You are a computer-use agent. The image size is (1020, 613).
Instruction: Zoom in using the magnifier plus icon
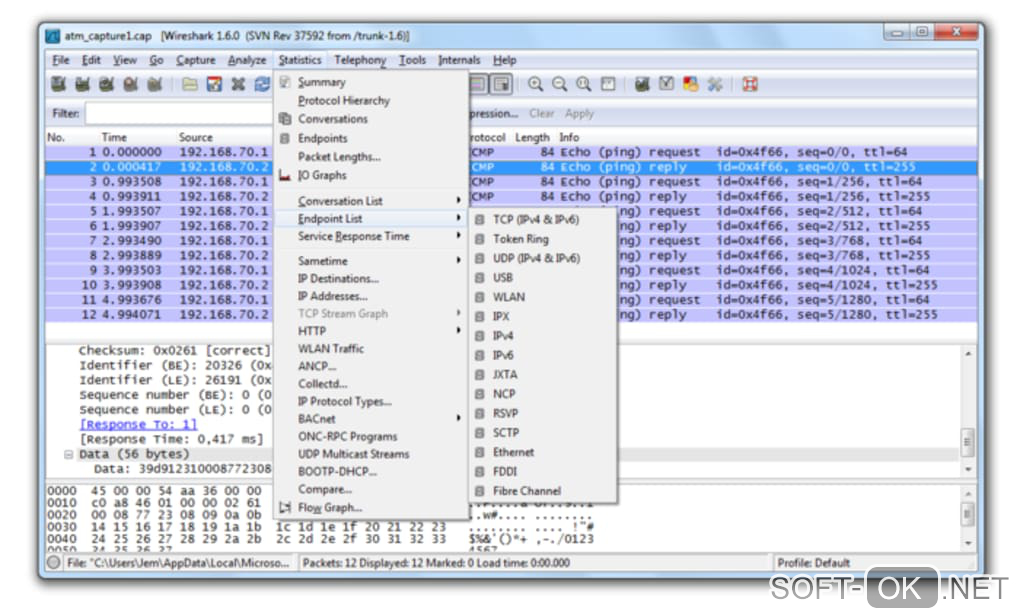535,84
